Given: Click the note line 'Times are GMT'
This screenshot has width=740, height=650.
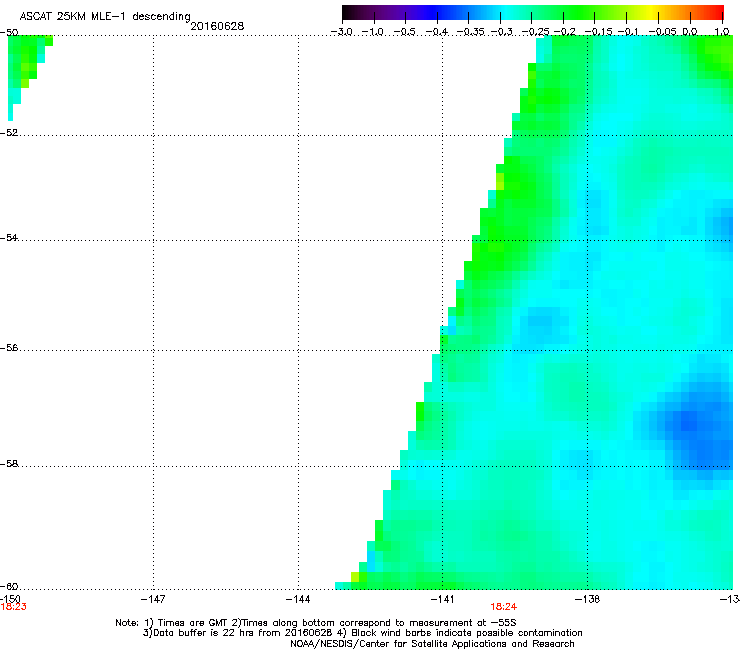Looking at the screenshot, I should coord(316,623).
